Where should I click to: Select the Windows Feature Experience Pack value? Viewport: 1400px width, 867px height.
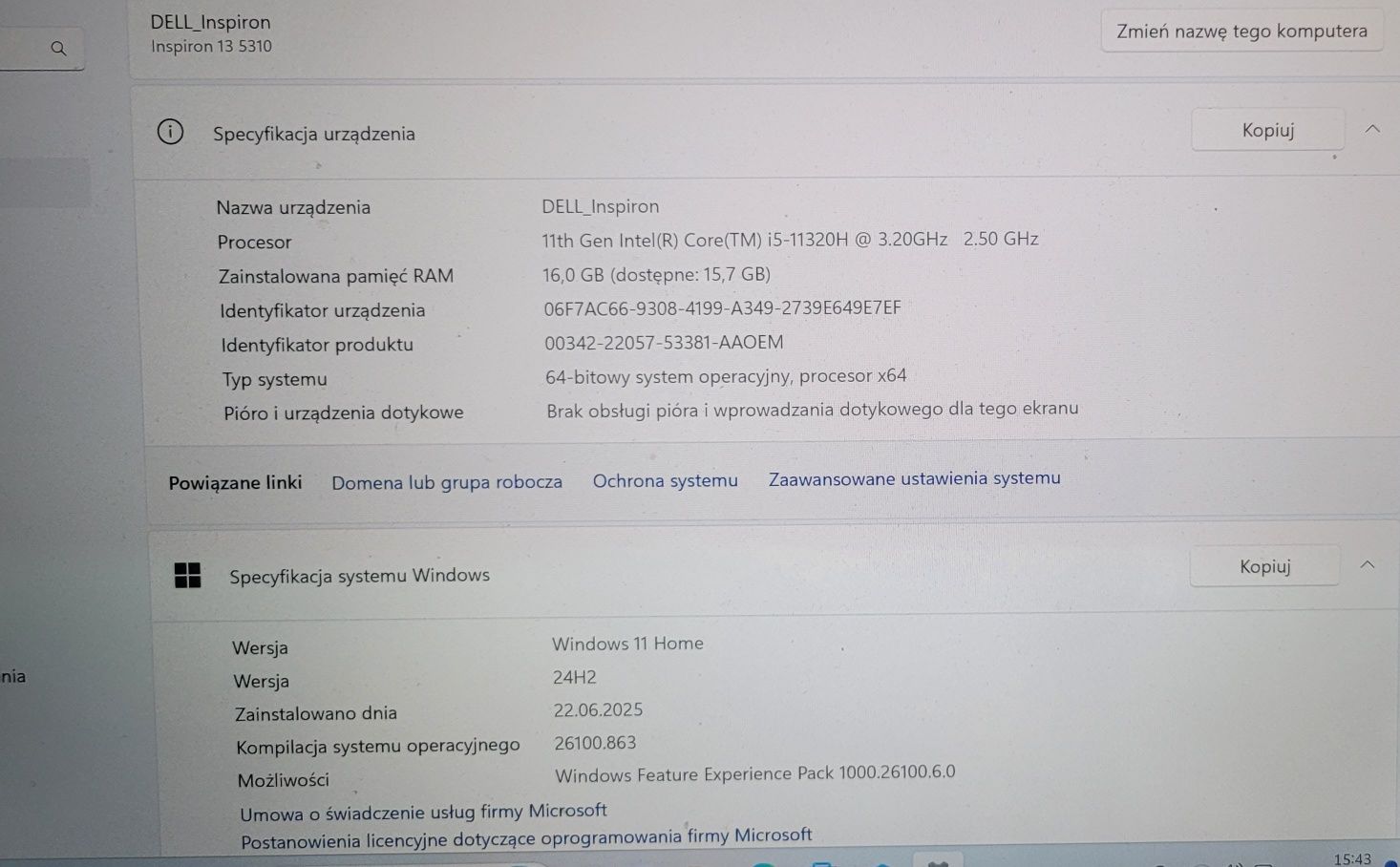pos(755,773)
